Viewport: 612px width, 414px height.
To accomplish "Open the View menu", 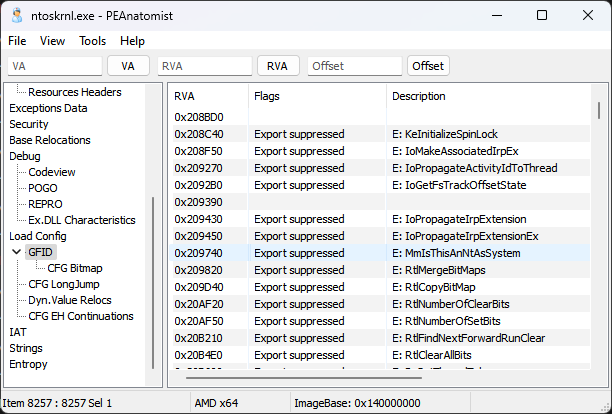I will pyautogui.click(x=52, y=41).
